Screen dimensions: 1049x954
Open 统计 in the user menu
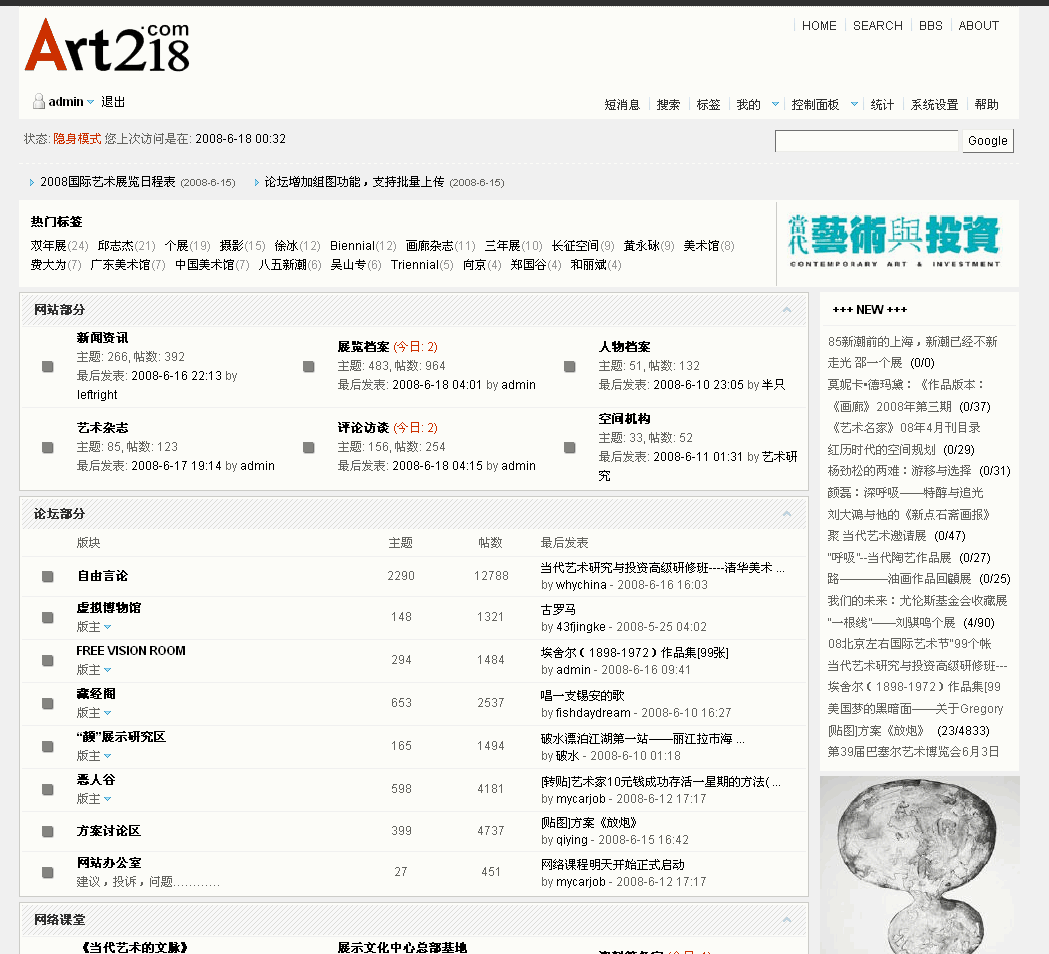(x=882, y=104)
